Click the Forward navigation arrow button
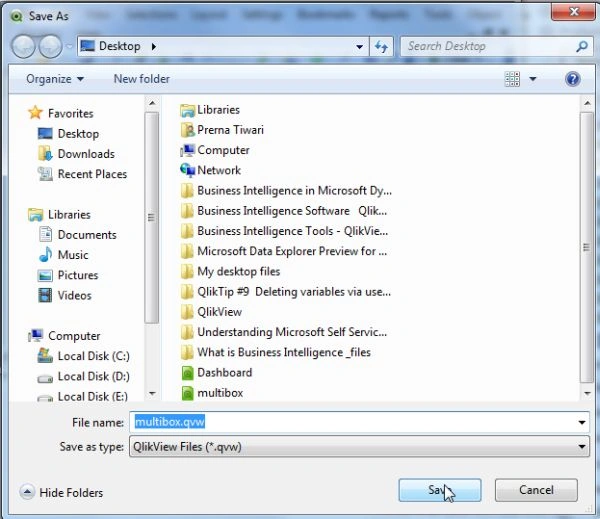The image size is (600, 519). click(50, 46)
